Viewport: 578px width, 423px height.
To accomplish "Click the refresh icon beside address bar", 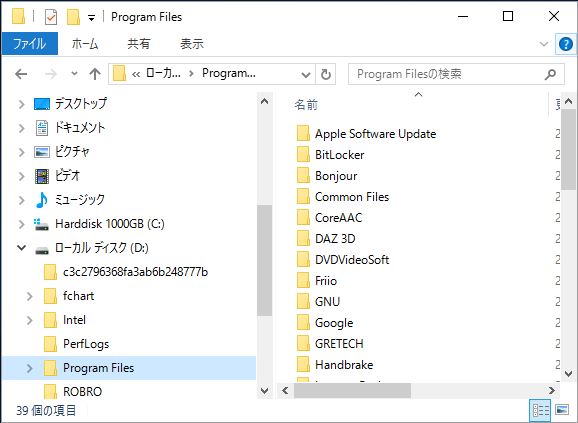I will pyautogui.click(x=325, y=74).
